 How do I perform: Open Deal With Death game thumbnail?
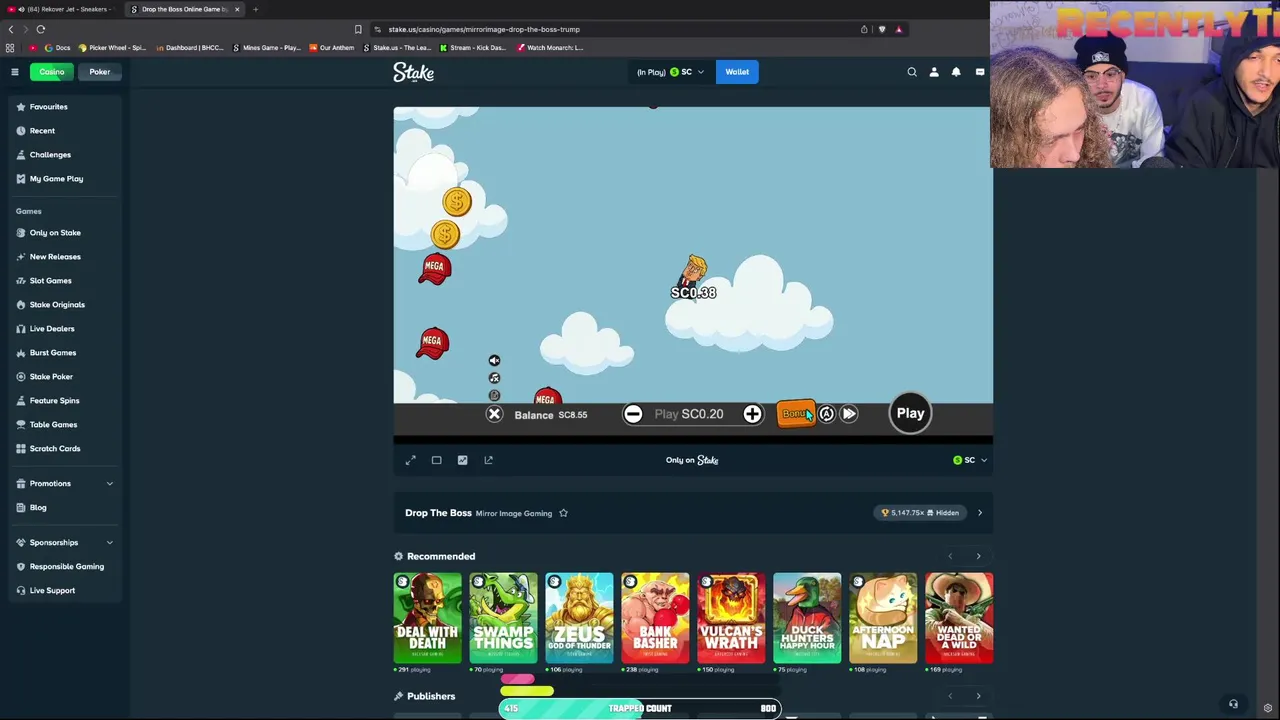pos(428,618)
